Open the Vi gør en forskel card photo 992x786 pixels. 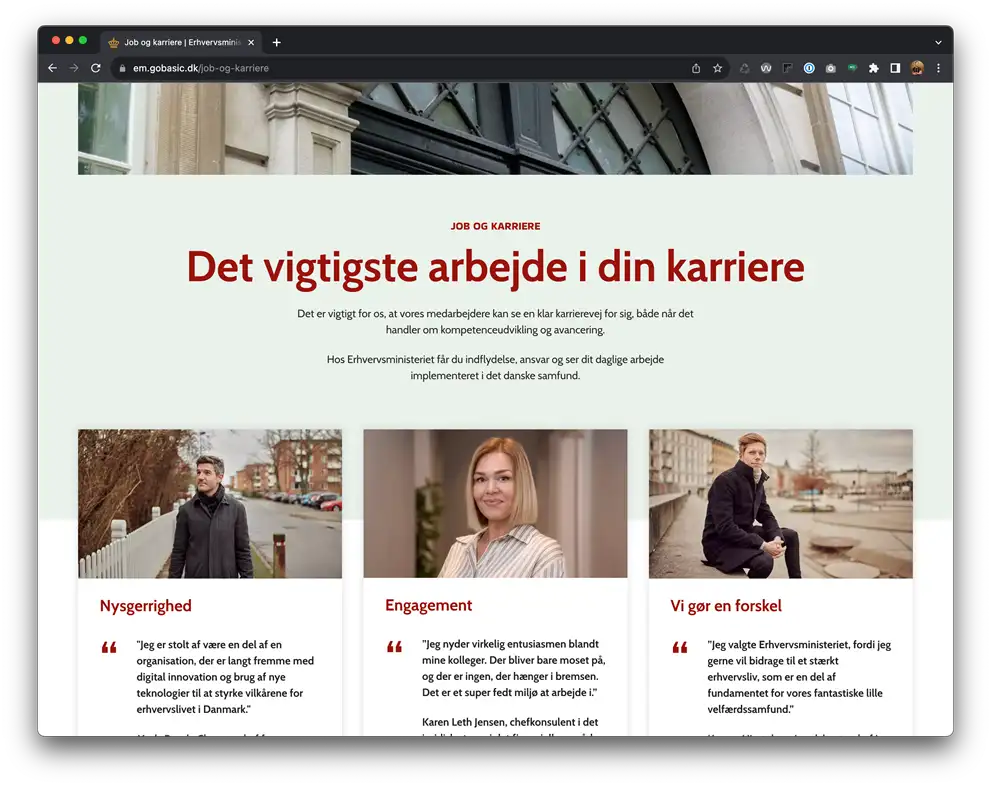[780, 504]
